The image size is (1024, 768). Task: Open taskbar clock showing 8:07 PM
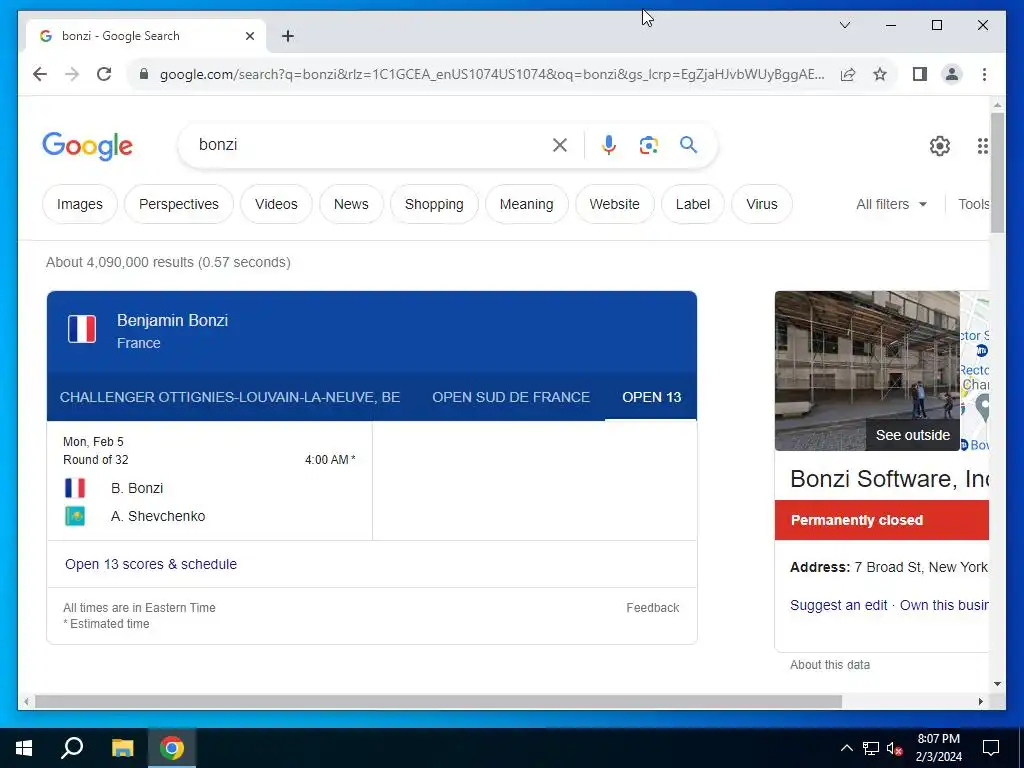(x=938, y=748)
